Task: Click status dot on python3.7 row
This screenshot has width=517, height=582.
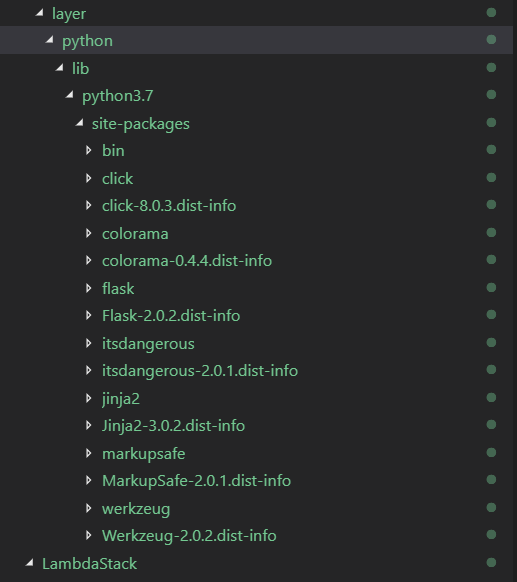Action: pyautogui.click(x=491, y=95)
